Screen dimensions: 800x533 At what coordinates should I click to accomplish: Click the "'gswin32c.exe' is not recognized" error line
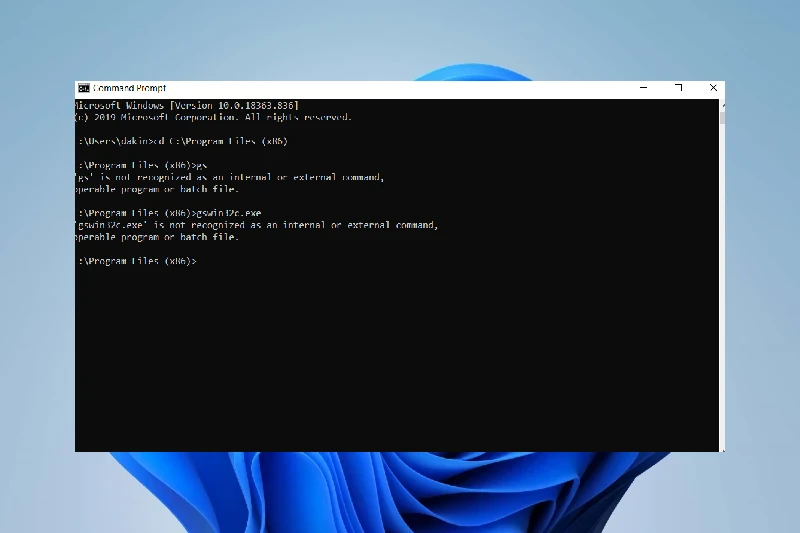click(257, 225)
